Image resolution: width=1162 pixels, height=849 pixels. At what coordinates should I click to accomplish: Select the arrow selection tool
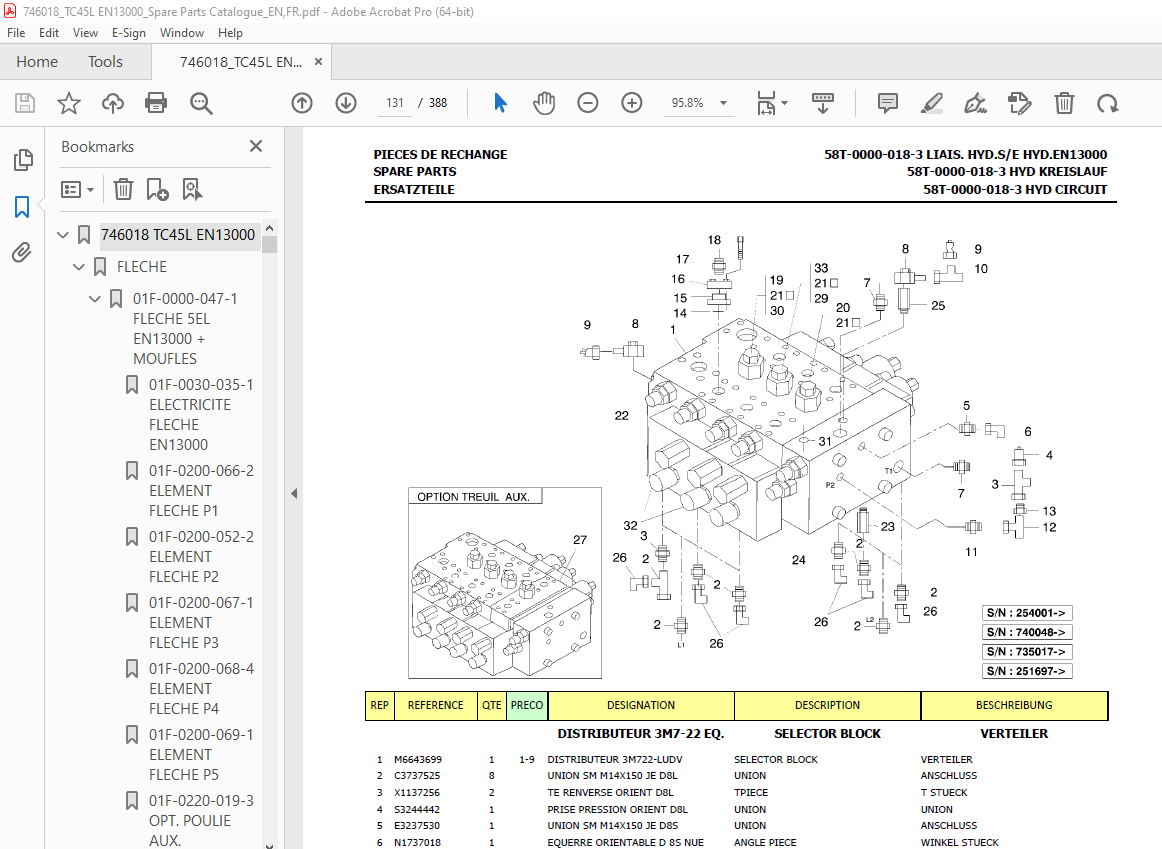point(500,103)
